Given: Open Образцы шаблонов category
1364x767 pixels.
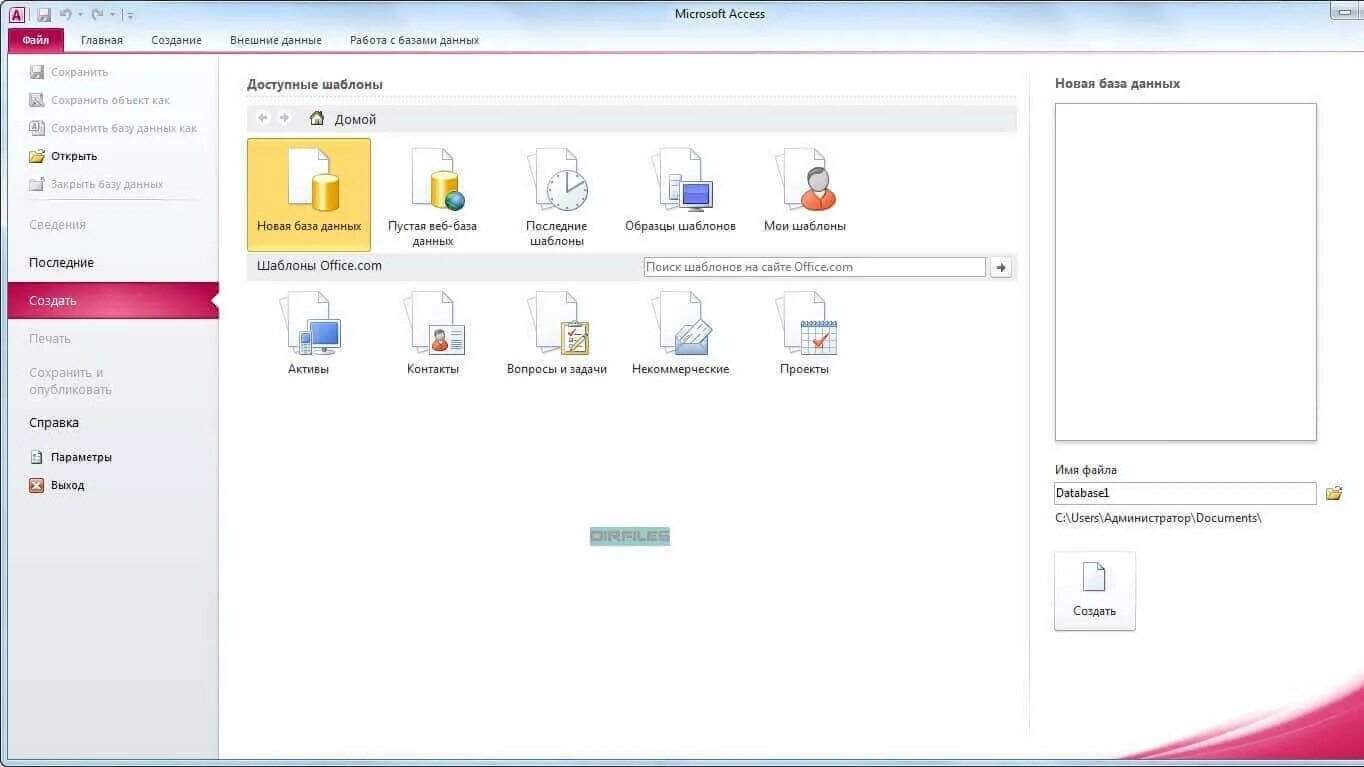Looking at the screenshot, I should [681, 190].
